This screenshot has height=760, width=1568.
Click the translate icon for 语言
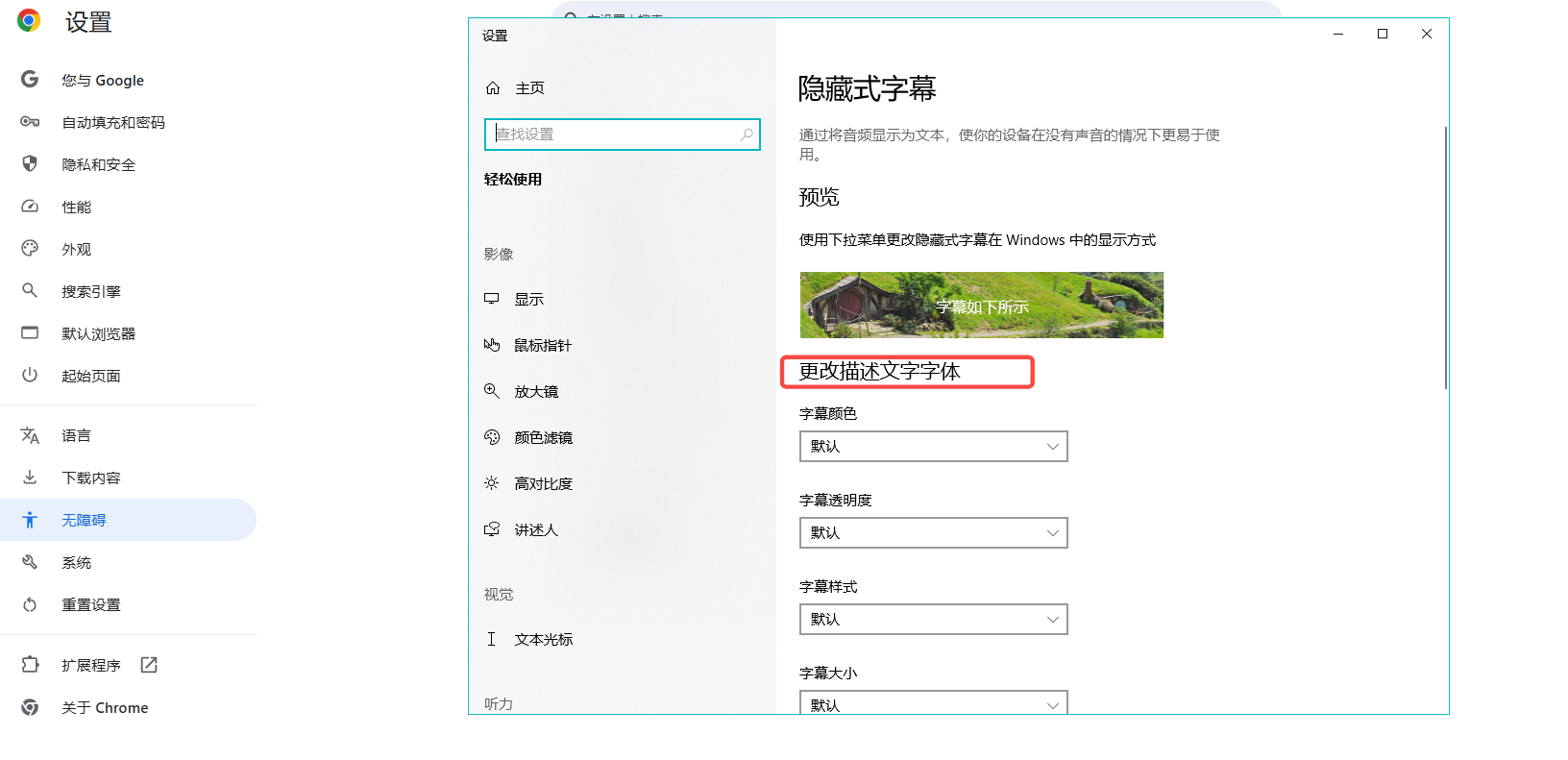click(30, 435)
